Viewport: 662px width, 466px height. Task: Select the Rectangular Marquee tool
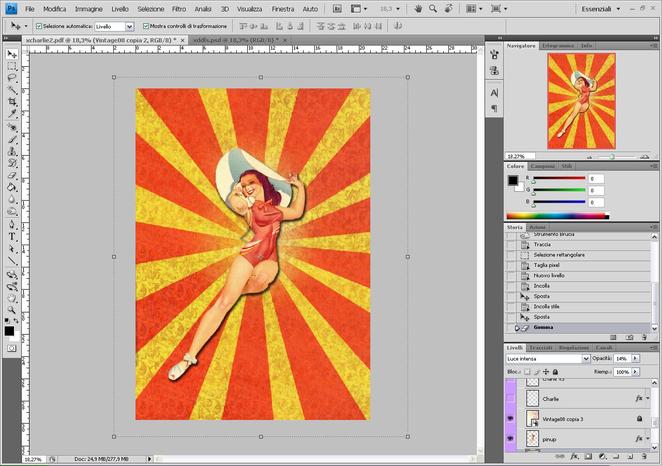(x=12, y=66)
